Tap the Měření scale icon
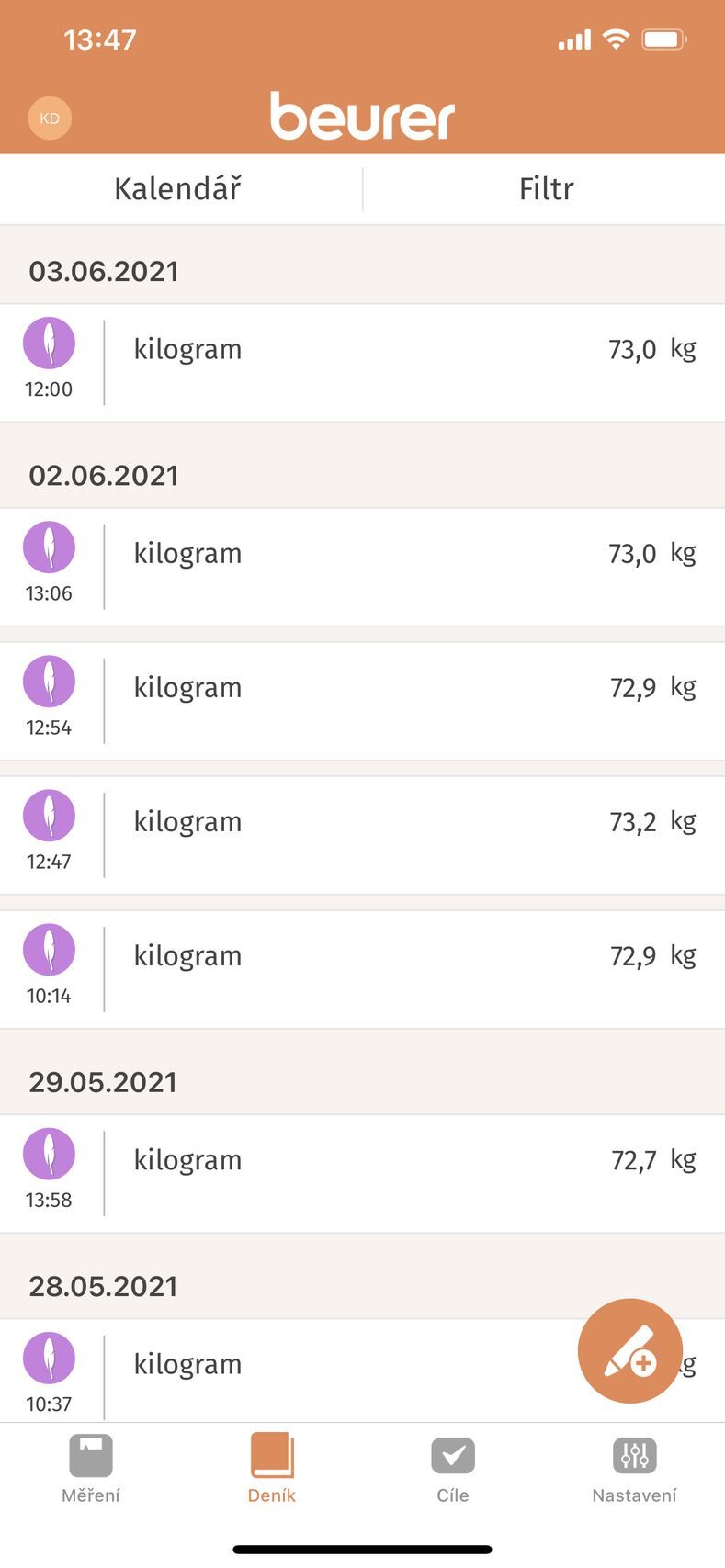Viewport: 725px width, 1568px height. point(91,1456)
